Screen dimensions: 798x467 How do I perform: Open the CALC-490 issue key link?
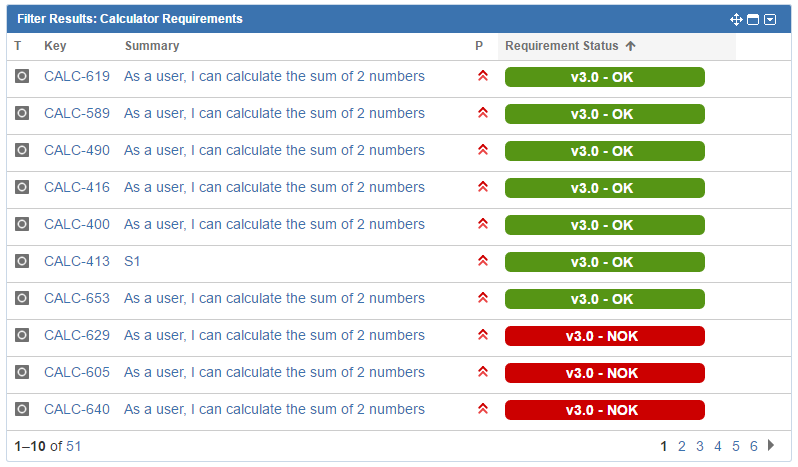click(x=77, y=151)
